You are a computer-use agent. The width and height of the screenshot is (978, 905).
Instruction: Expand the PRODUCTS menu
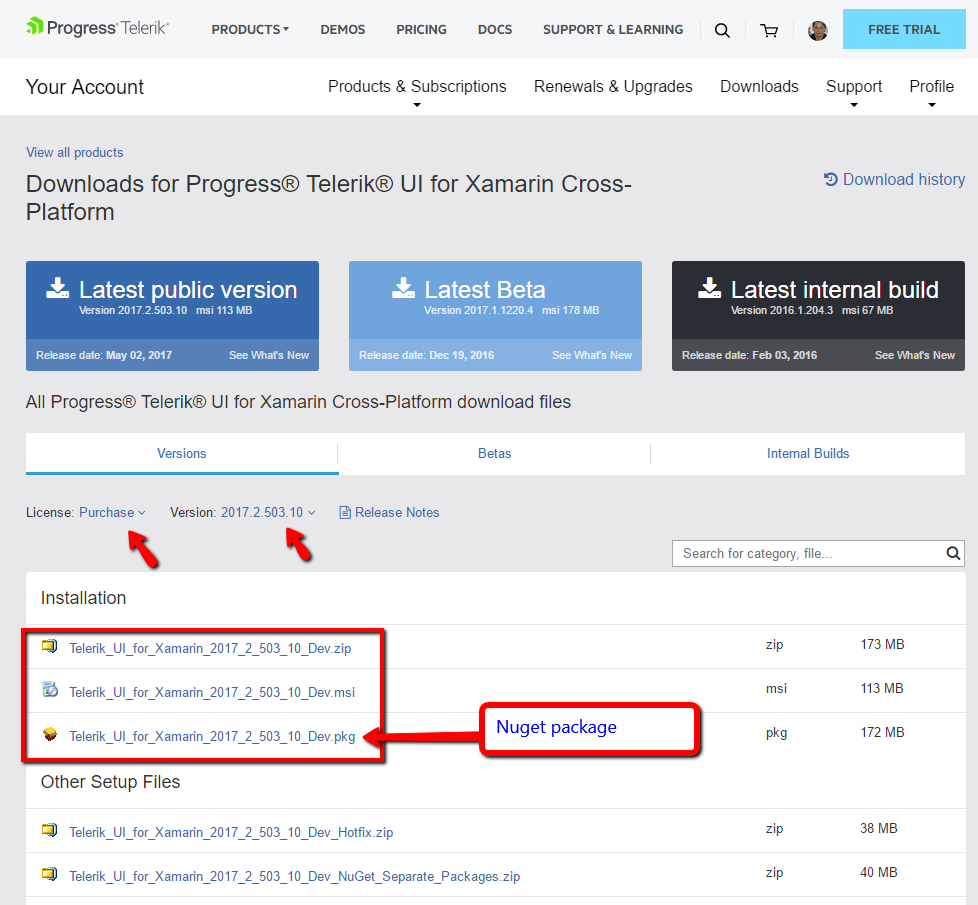click(x=250, y=29)
